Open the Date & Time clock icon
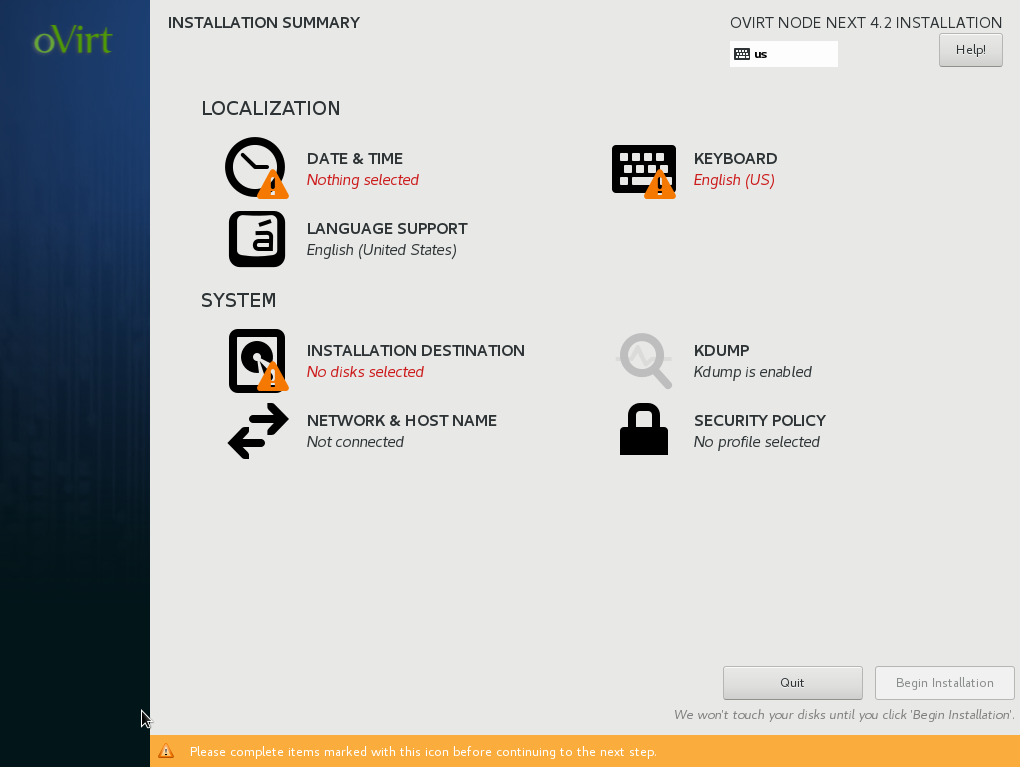1020x767 pixels. (256, 168)
